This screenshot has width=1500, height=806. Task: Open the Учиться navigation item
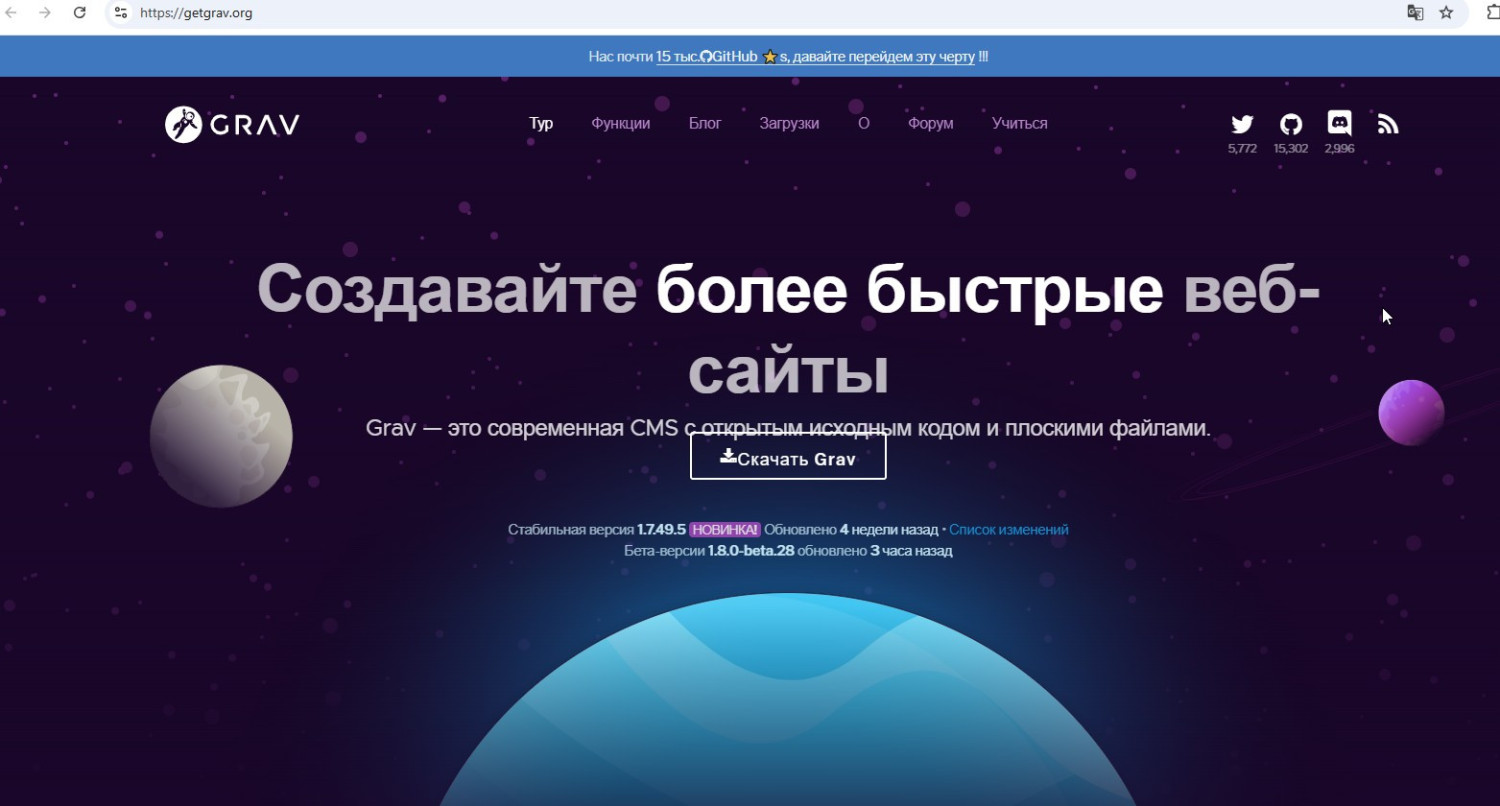pyautogui.click(x=1019, y=124)
